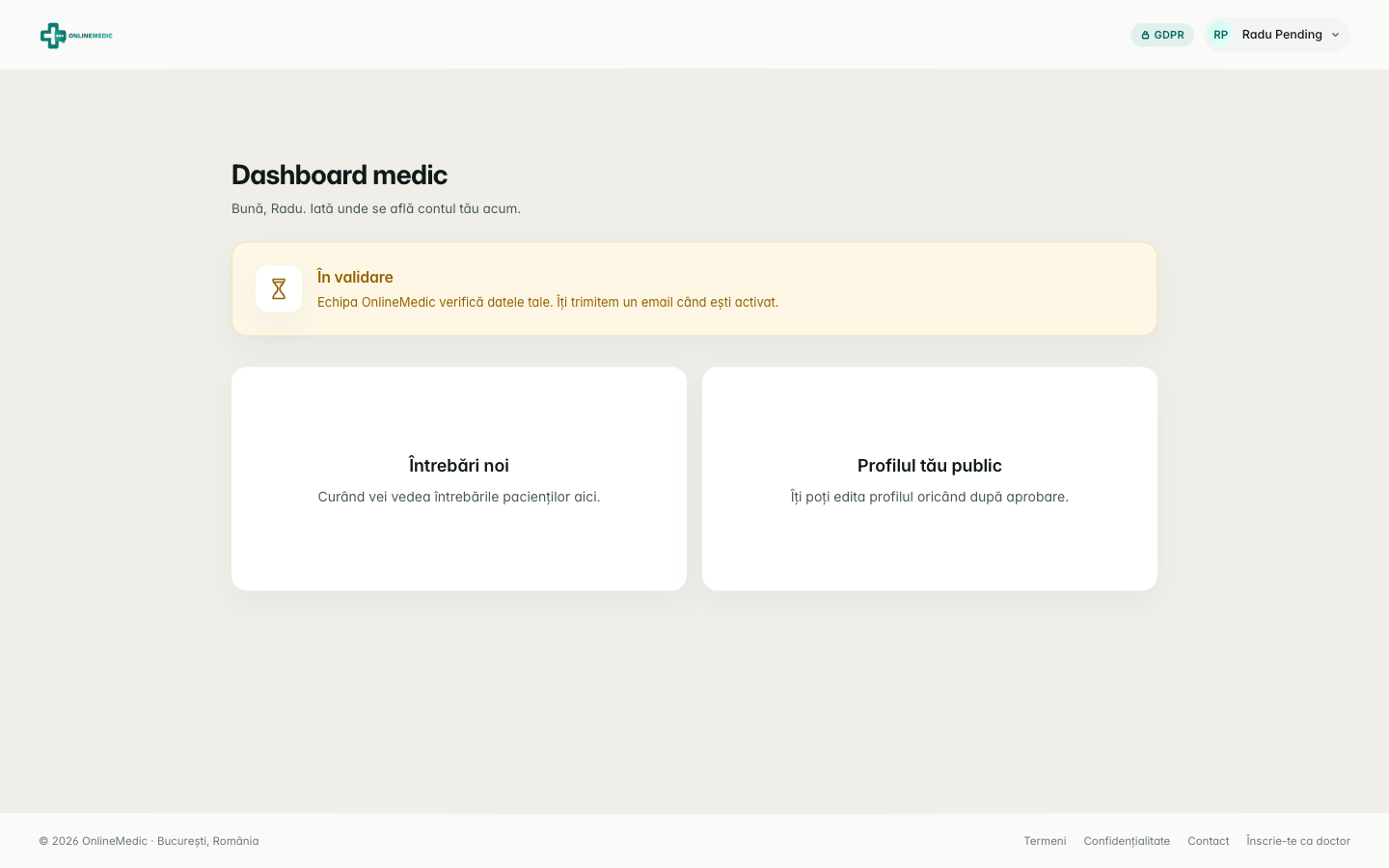1389x868 pixels.
Task: Click the hourglass validation icon
Action: (x=279, y=288)
